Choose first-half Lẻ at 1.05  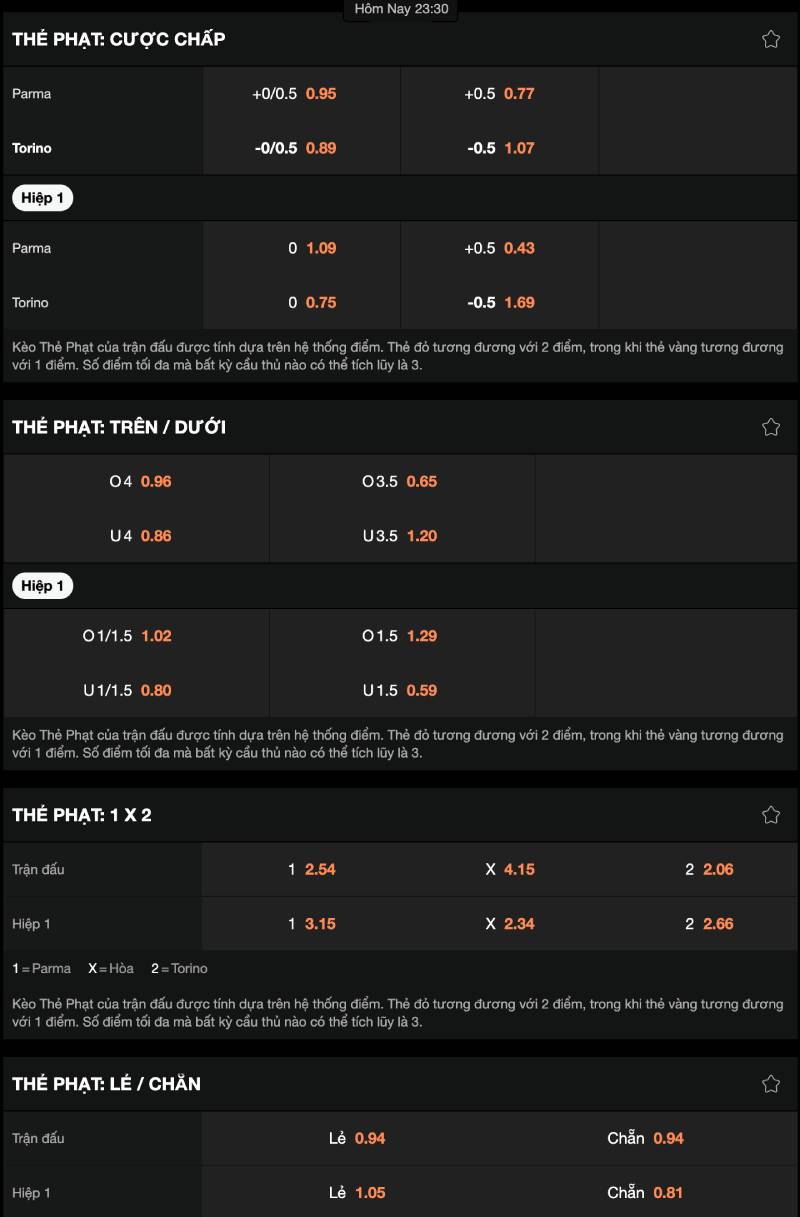click(357, 1193)
